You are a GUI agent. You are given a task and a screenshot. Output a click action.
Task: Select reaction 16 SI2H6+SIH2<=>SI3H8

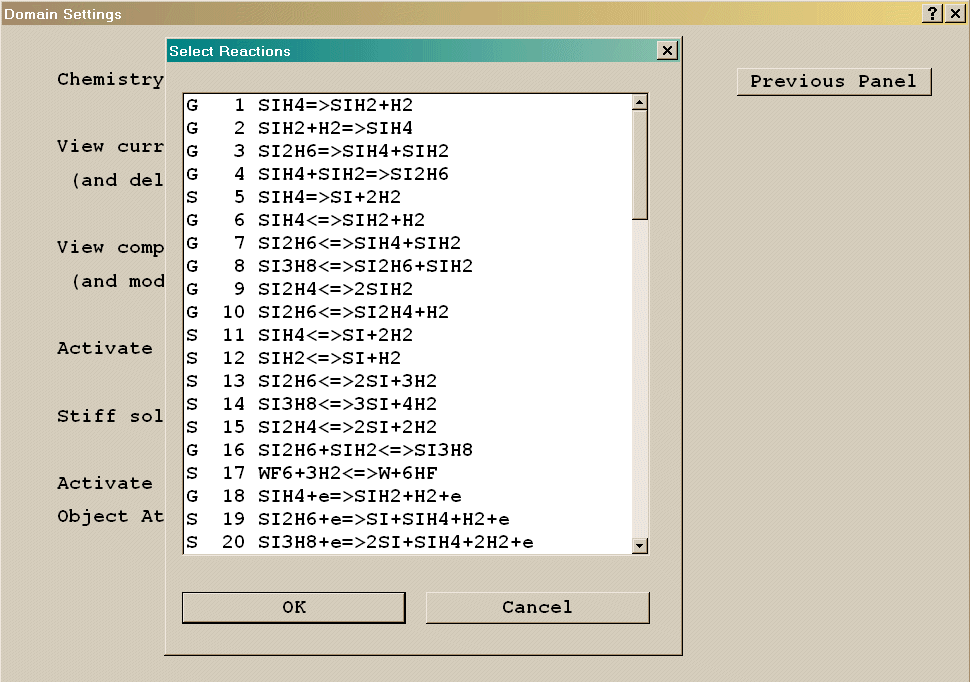[x=365, y=450]
